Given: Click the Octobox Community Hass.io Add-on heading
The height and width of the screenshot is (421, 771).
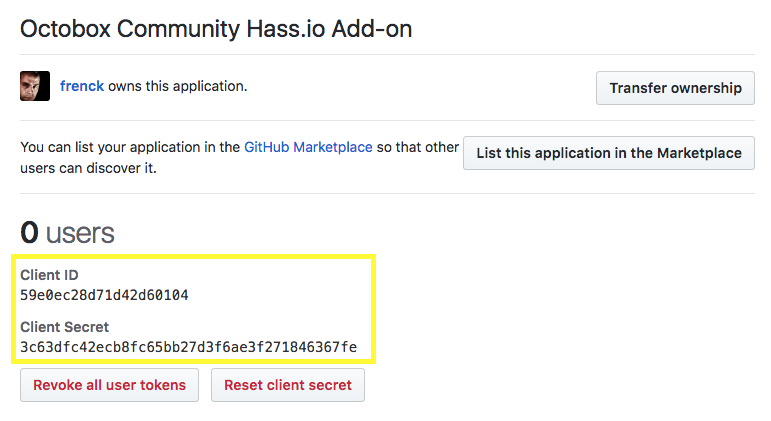Looking at the screenshot, I should (216, 29).
